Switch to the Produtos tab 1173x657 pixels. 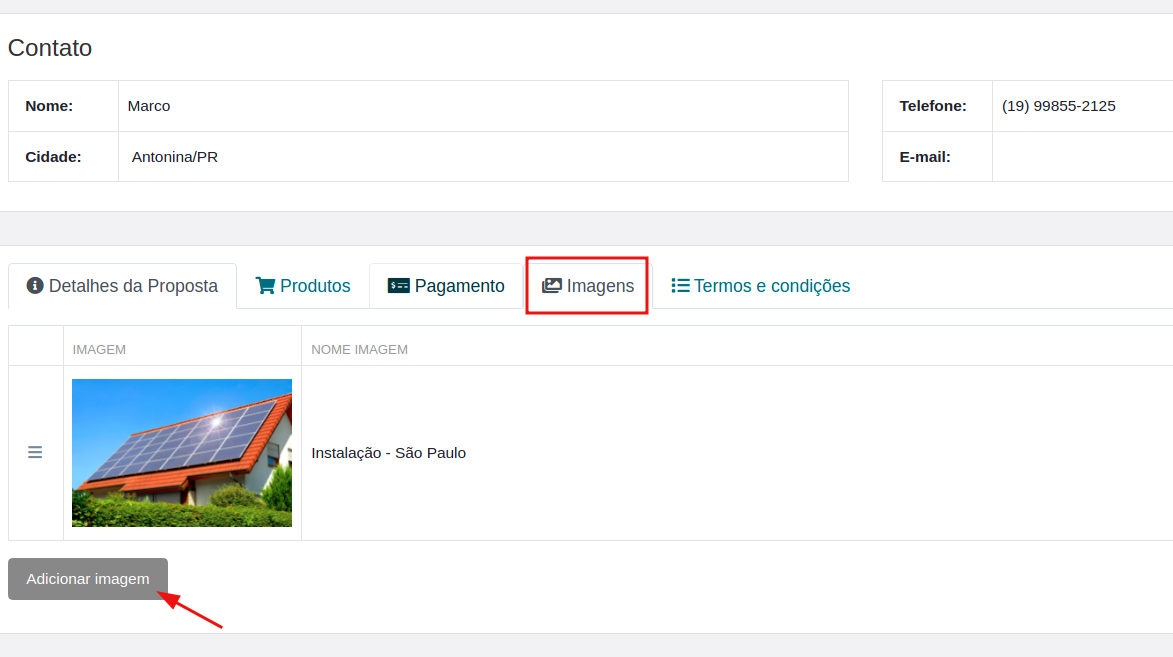(303, 286)
